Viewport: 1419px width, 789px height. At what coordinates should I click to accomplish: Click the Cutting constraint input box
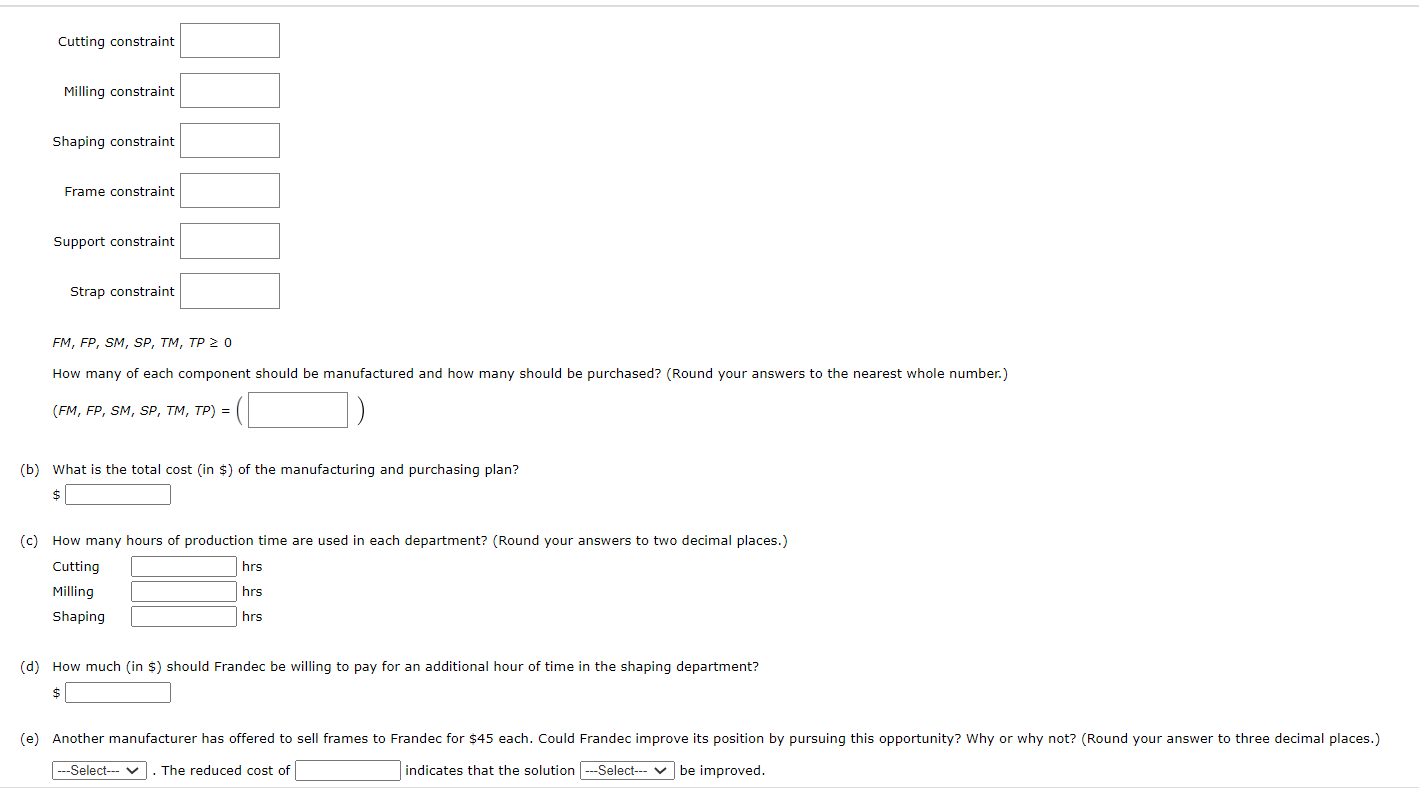(230, 41)
